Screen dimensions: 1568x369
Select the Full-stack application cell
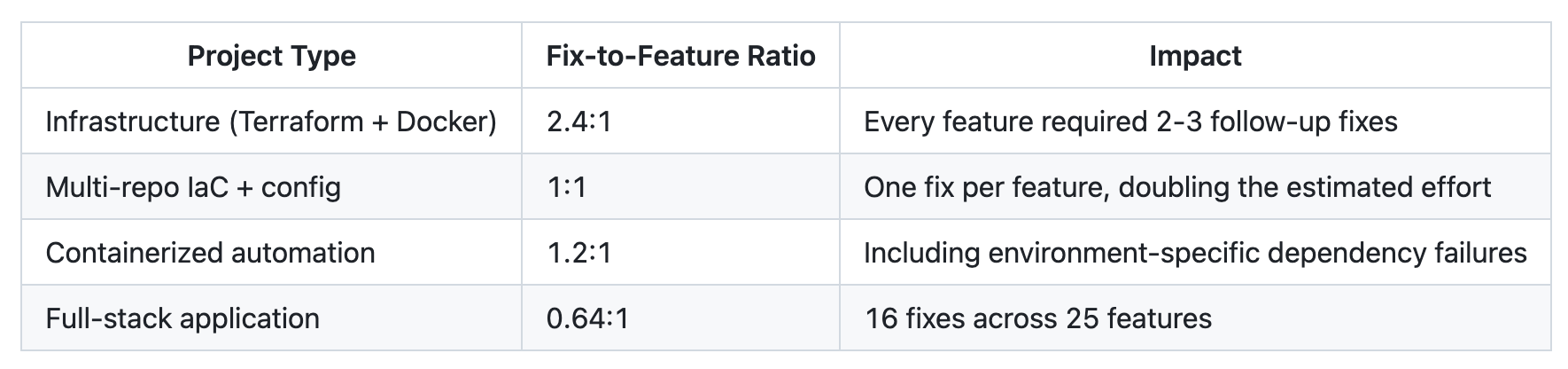pos(182,318)
